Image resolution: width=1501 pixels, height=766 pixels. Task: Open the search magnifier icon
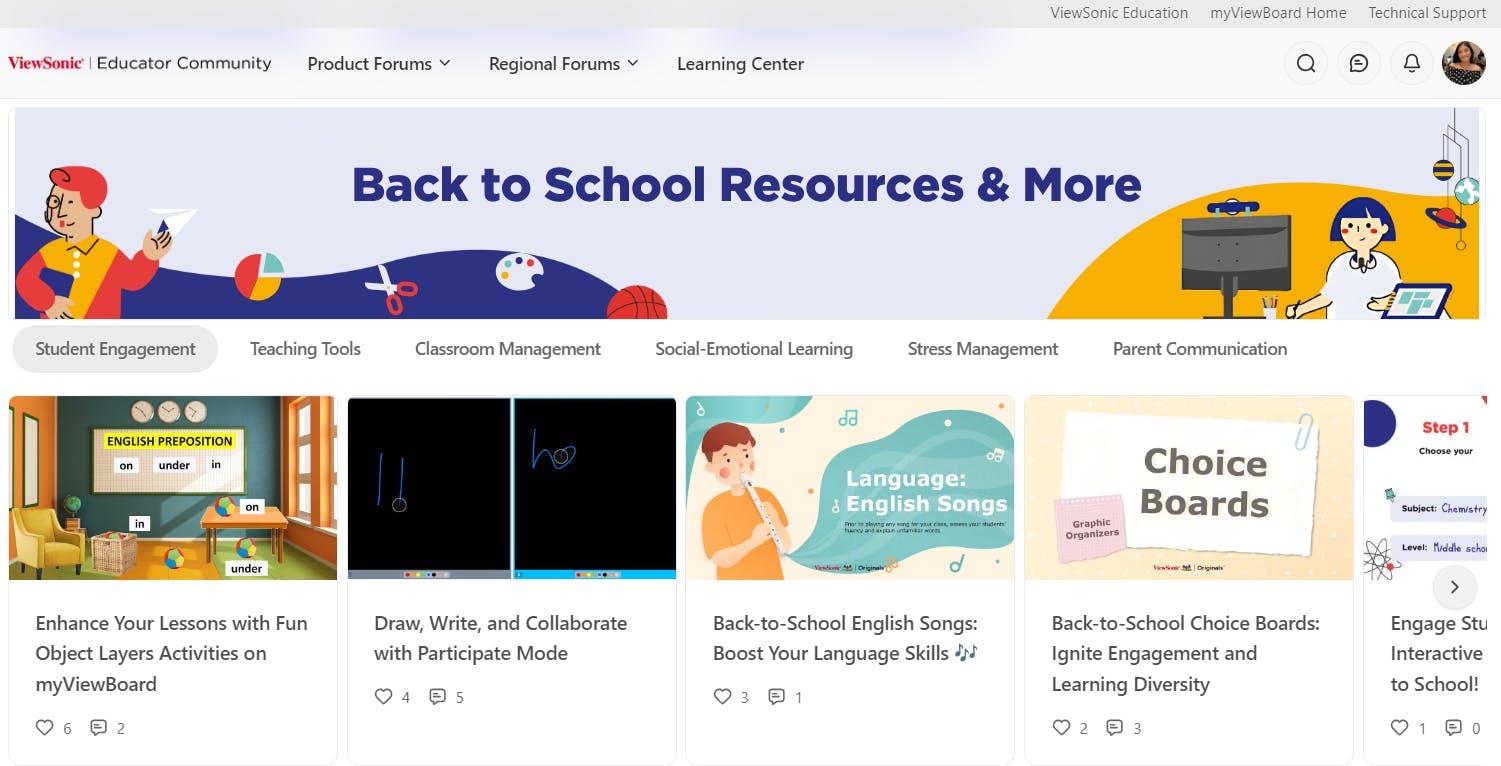[1306, 64]
